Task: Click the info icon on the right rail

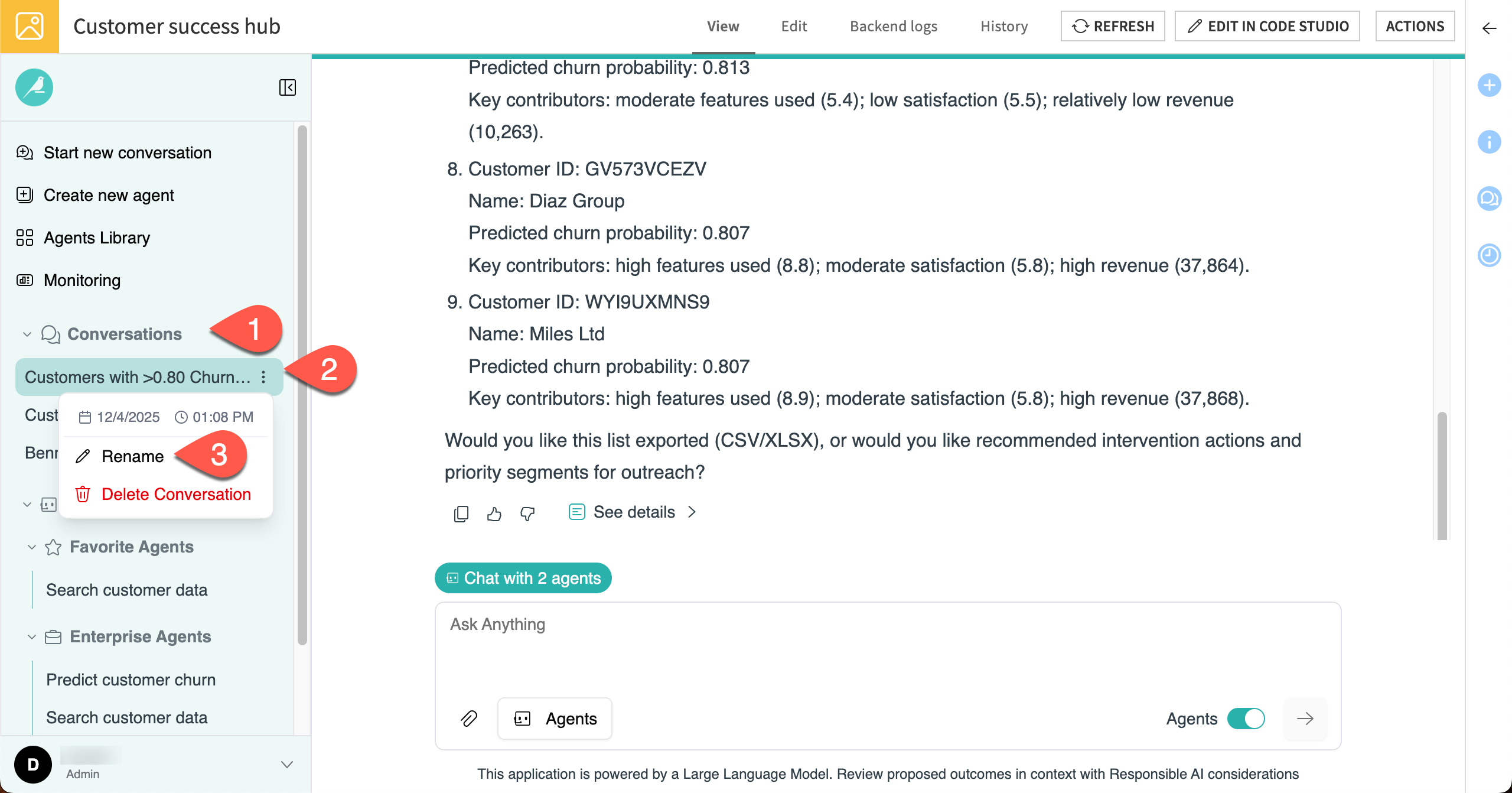Action: point(1489,142)
